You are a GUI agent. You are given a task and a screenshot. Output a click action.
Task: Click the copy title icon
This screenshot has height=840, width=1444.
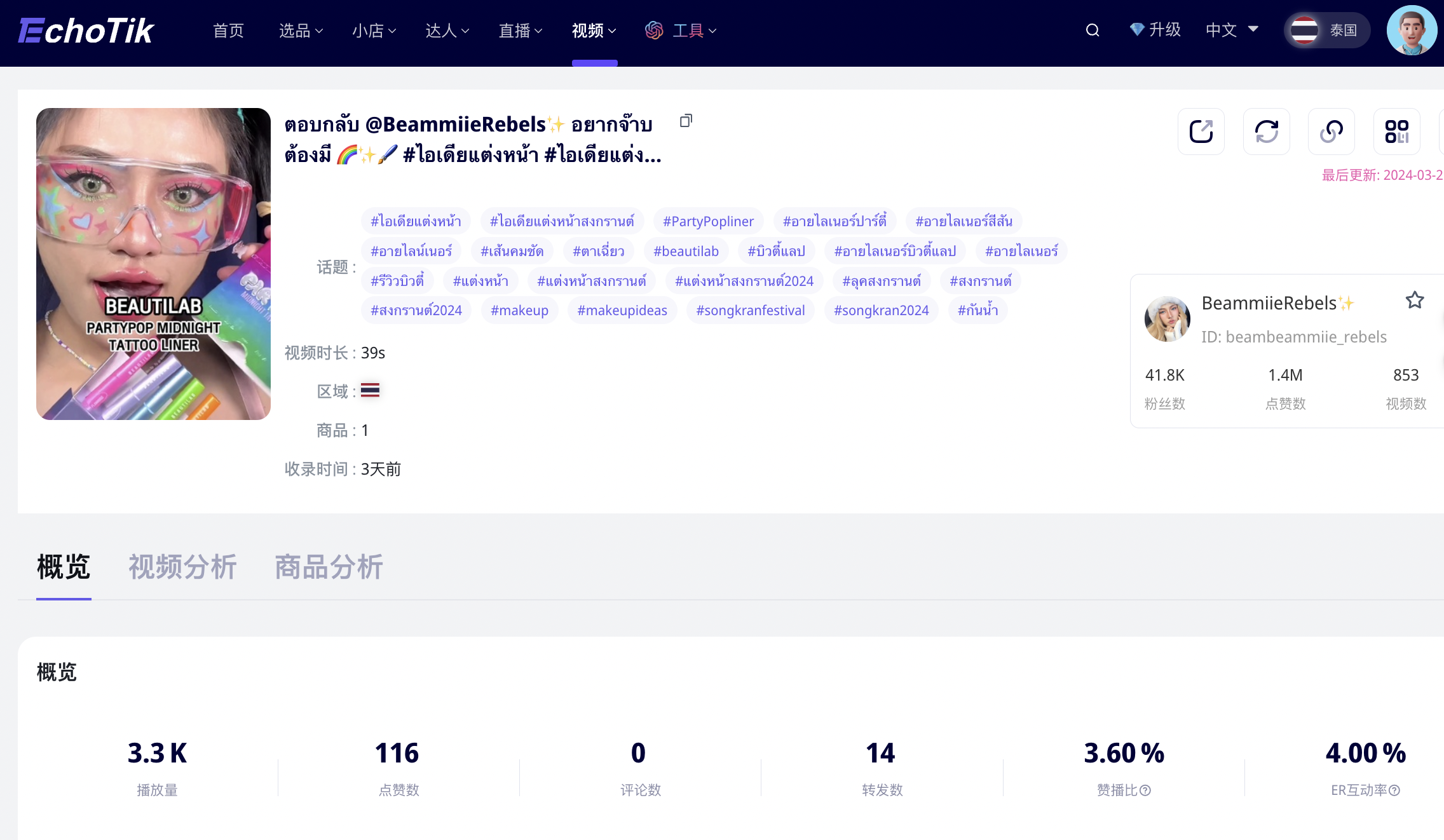(686, 121)
